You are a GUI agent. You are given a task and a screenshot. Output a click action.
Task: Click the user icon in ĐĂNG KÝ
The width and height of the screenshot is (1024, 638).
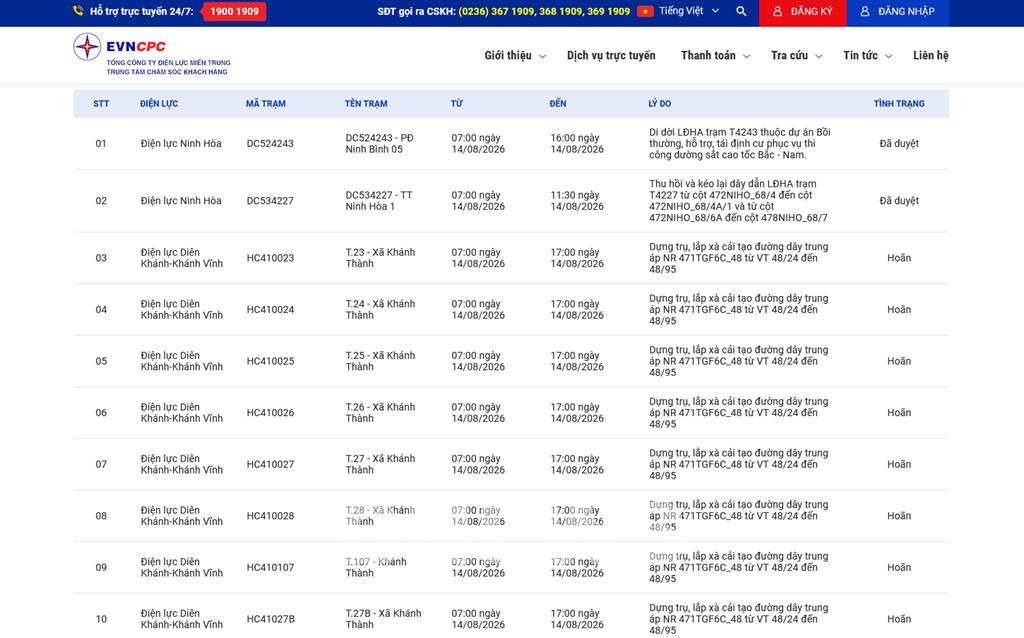coord(777,11)
